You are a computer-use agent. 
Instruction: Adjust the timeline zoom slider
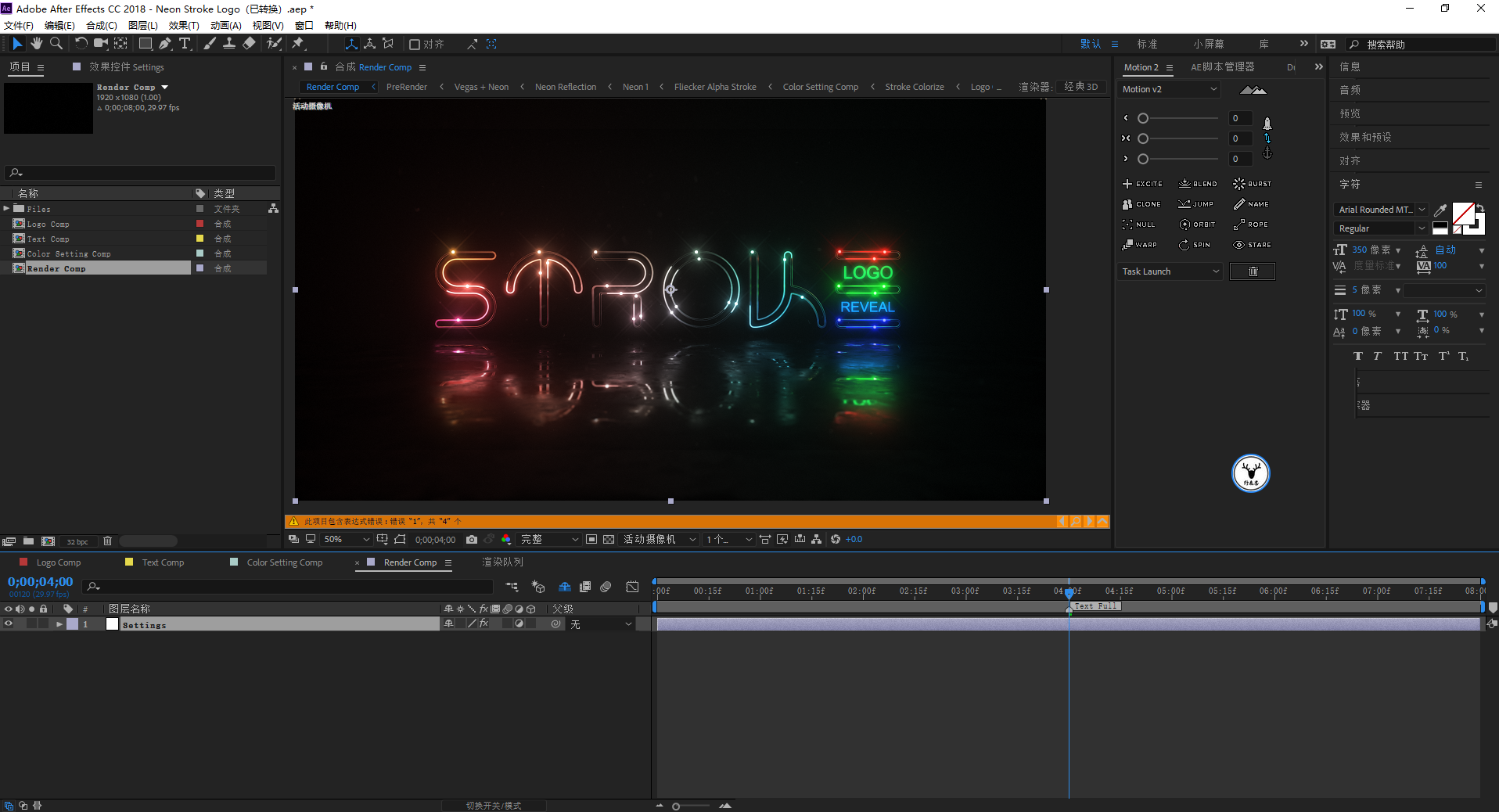tap(676, 807)
